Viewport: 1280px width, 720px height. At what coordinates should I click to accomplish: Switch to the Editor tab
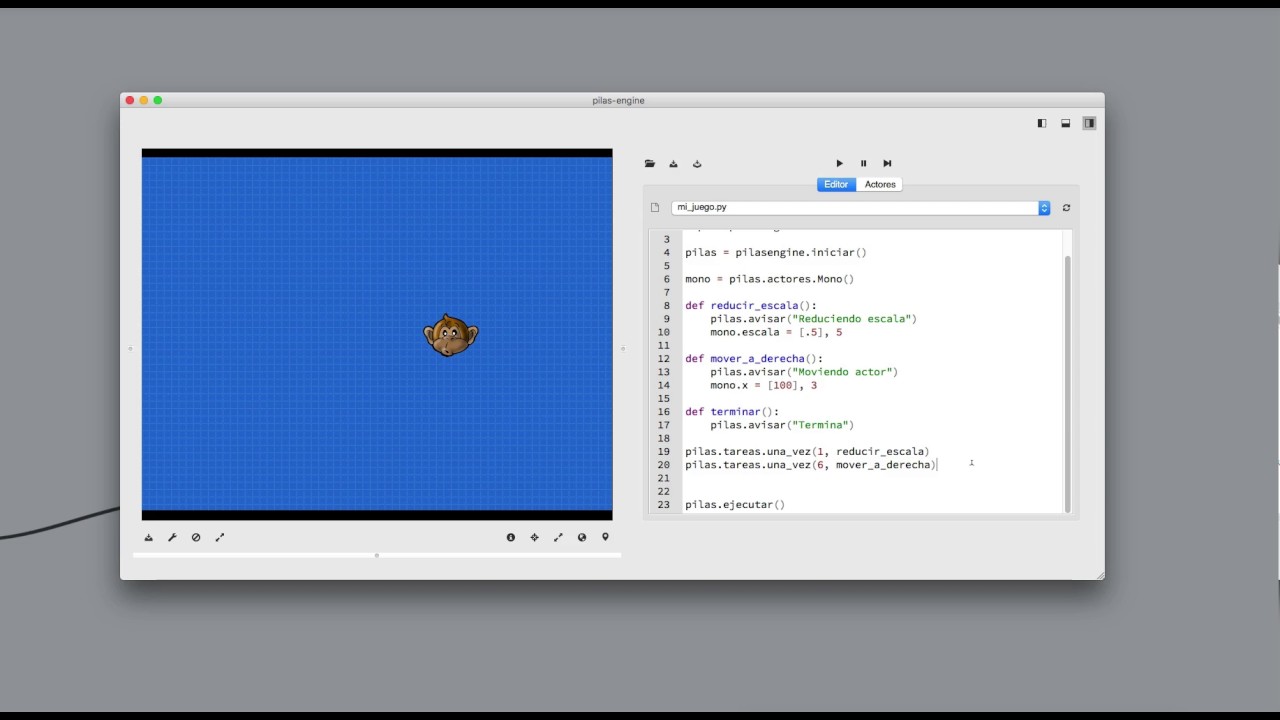point(836,184)
